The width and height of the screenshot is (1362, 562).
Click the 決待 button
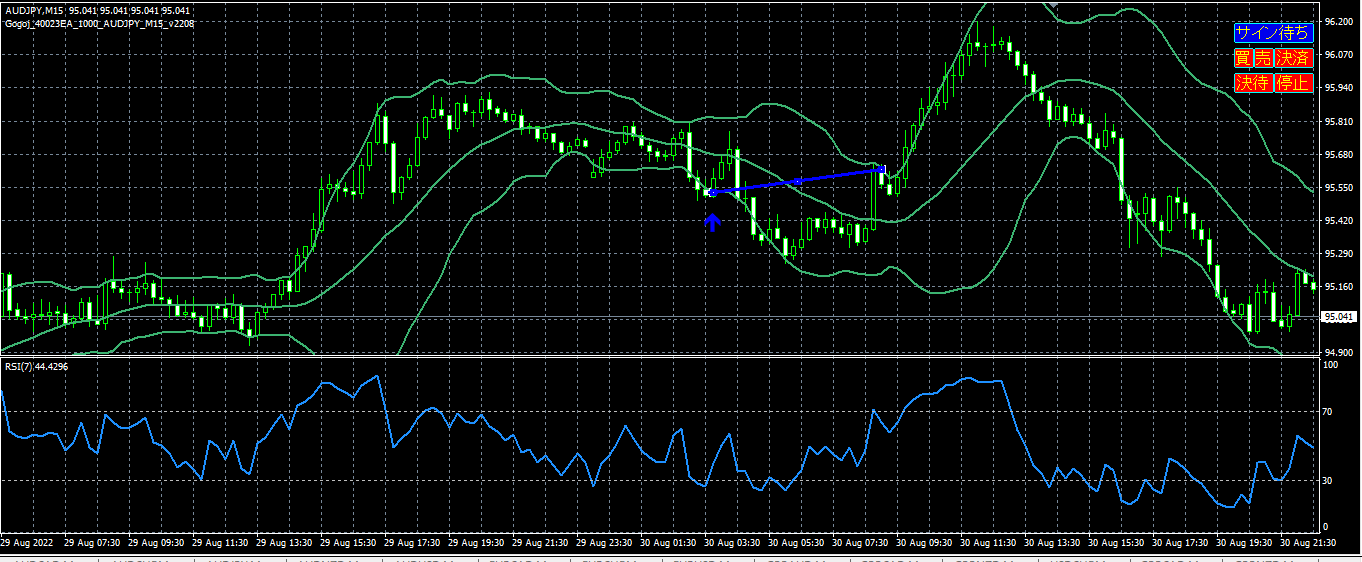coord(1252,82)
